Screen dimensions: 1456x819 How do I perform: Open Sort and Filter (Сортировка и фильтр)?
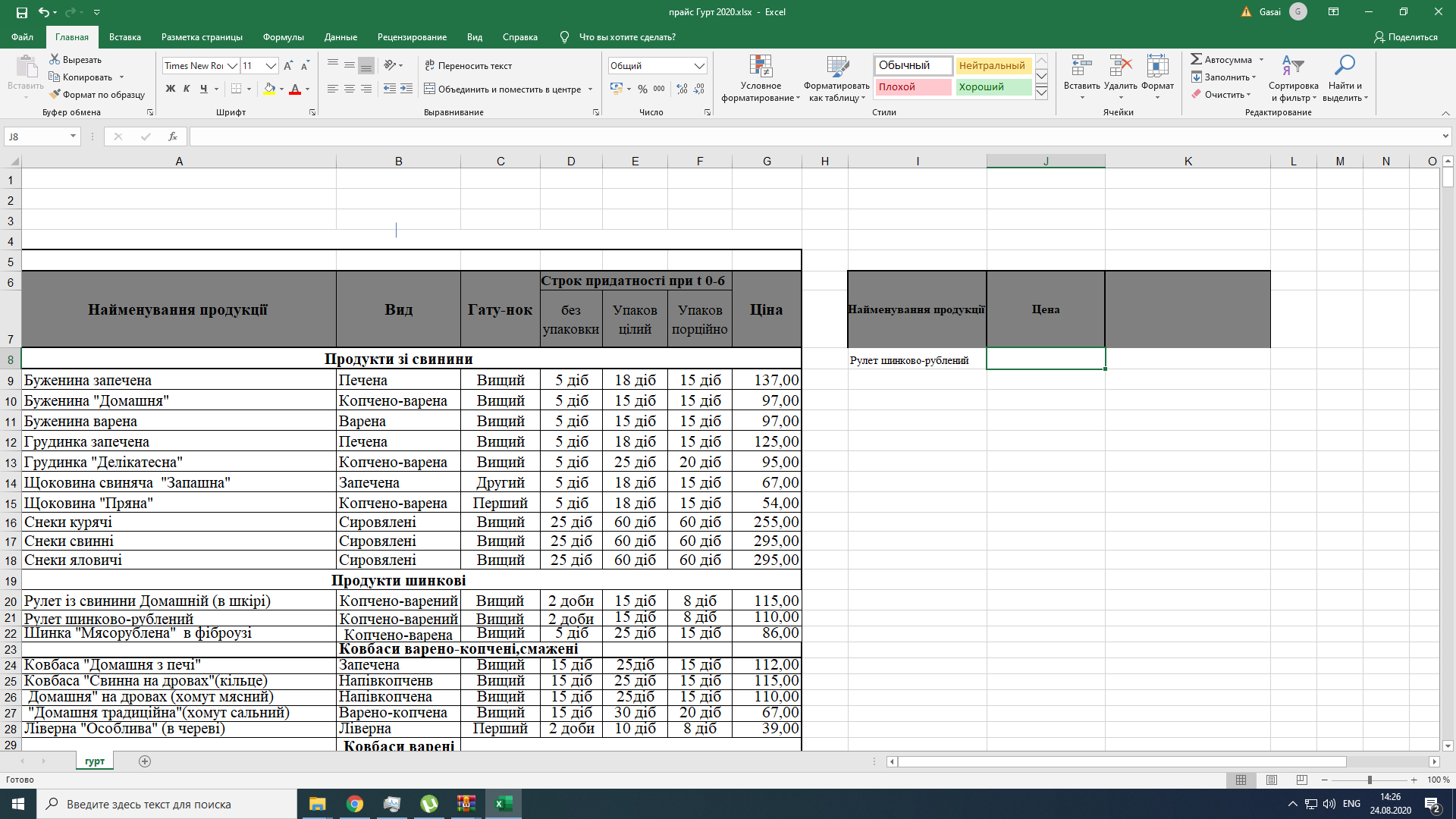click(x=1294, y=78)
